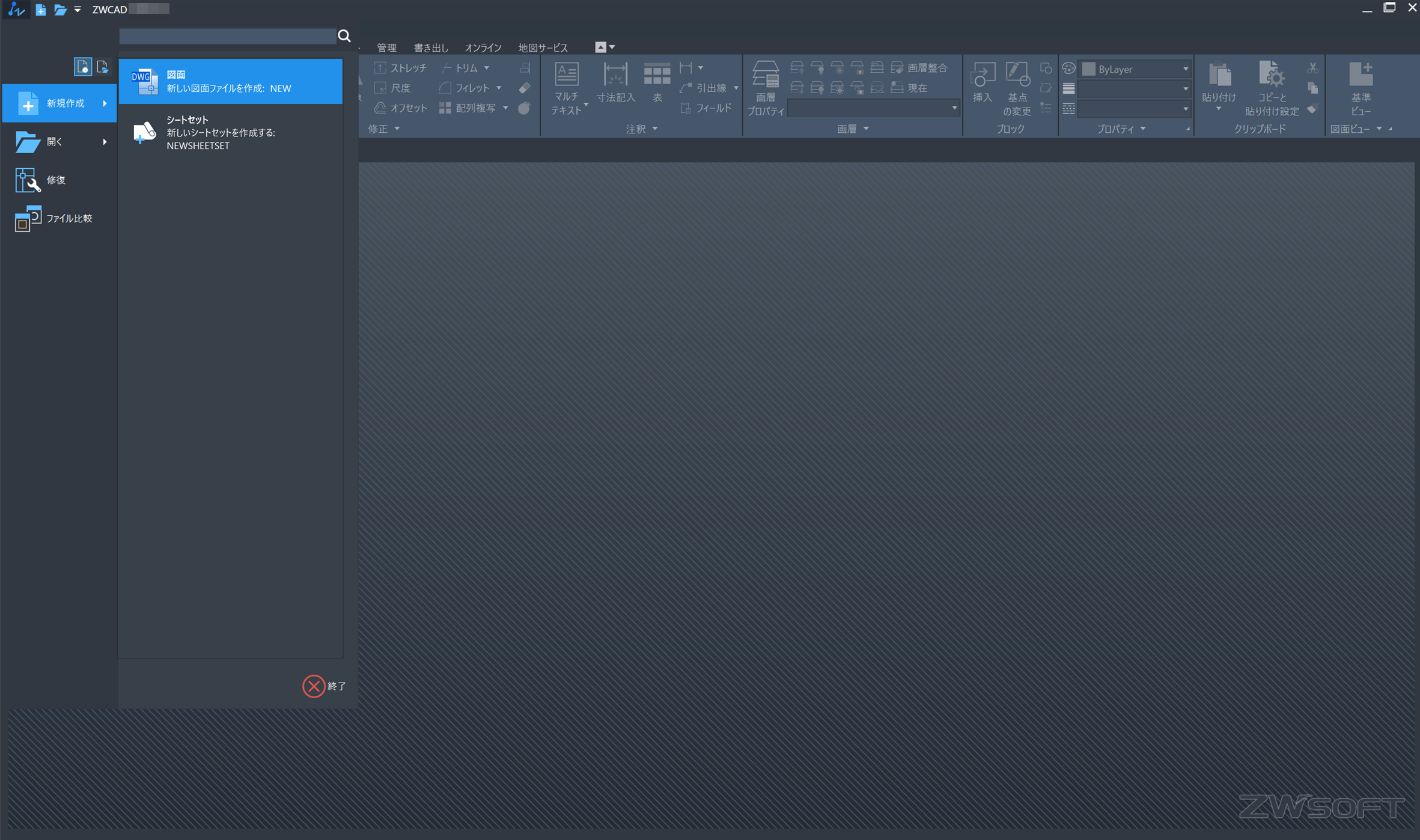This screenshot has height=840, width=1420.
Task: Open the 引出線 dropdown arrow
Action: coord(736,88)
